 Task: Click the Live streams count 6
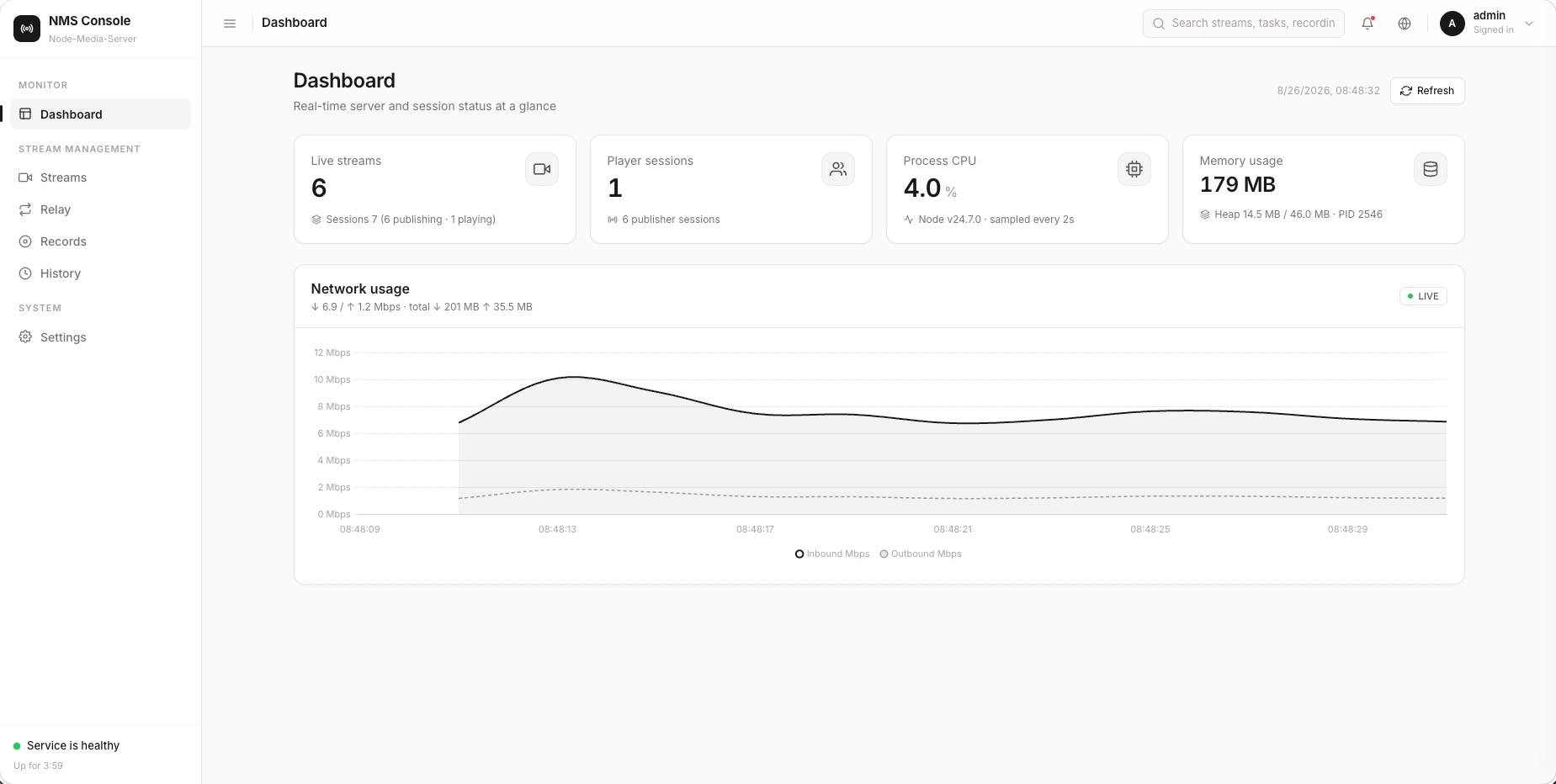coord(319,188)
